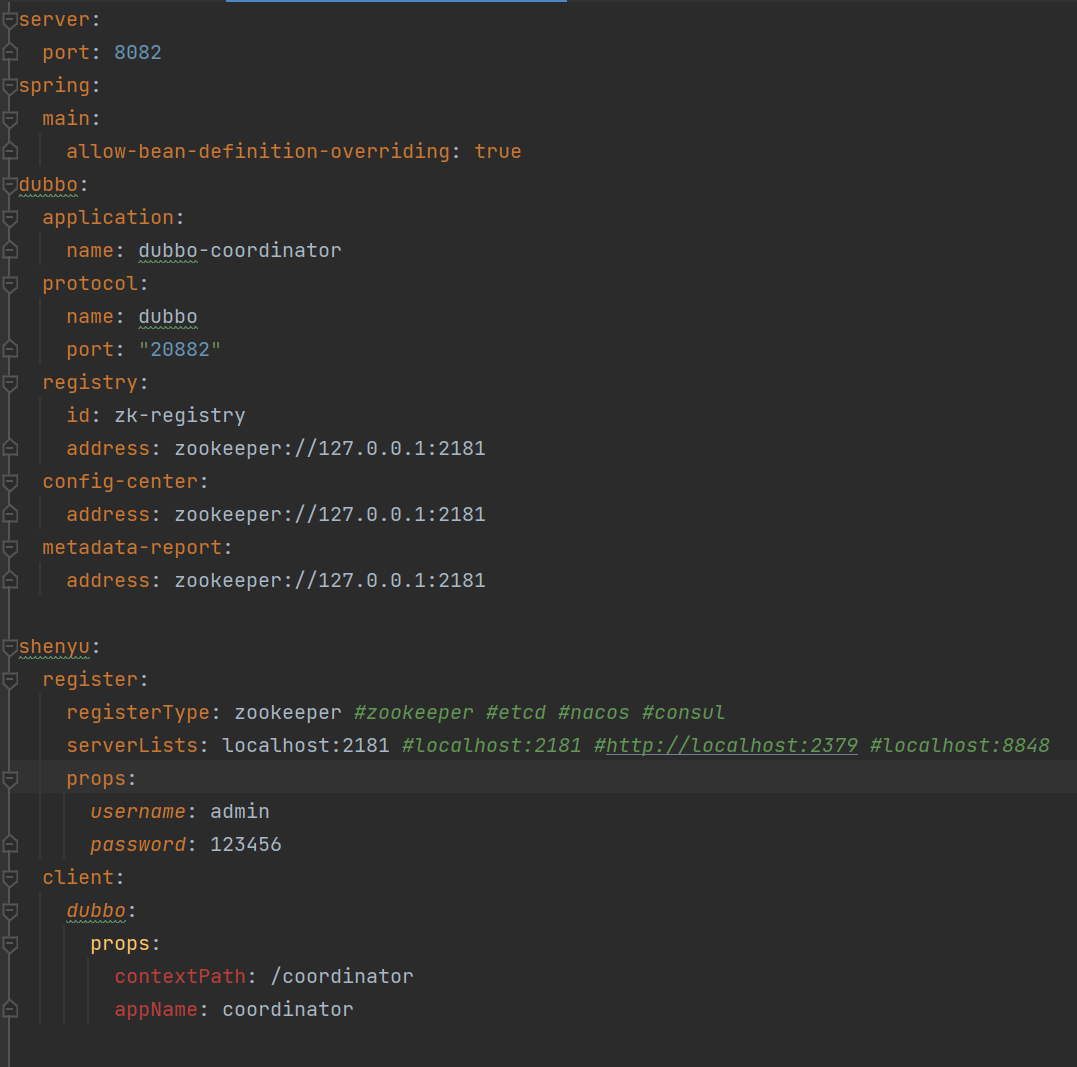Image resolution: width=1077 pixels, height=1067 pixels.
Task: Click the 'allow-bean-definition-overriding' key
Action: tap(258, 152)
